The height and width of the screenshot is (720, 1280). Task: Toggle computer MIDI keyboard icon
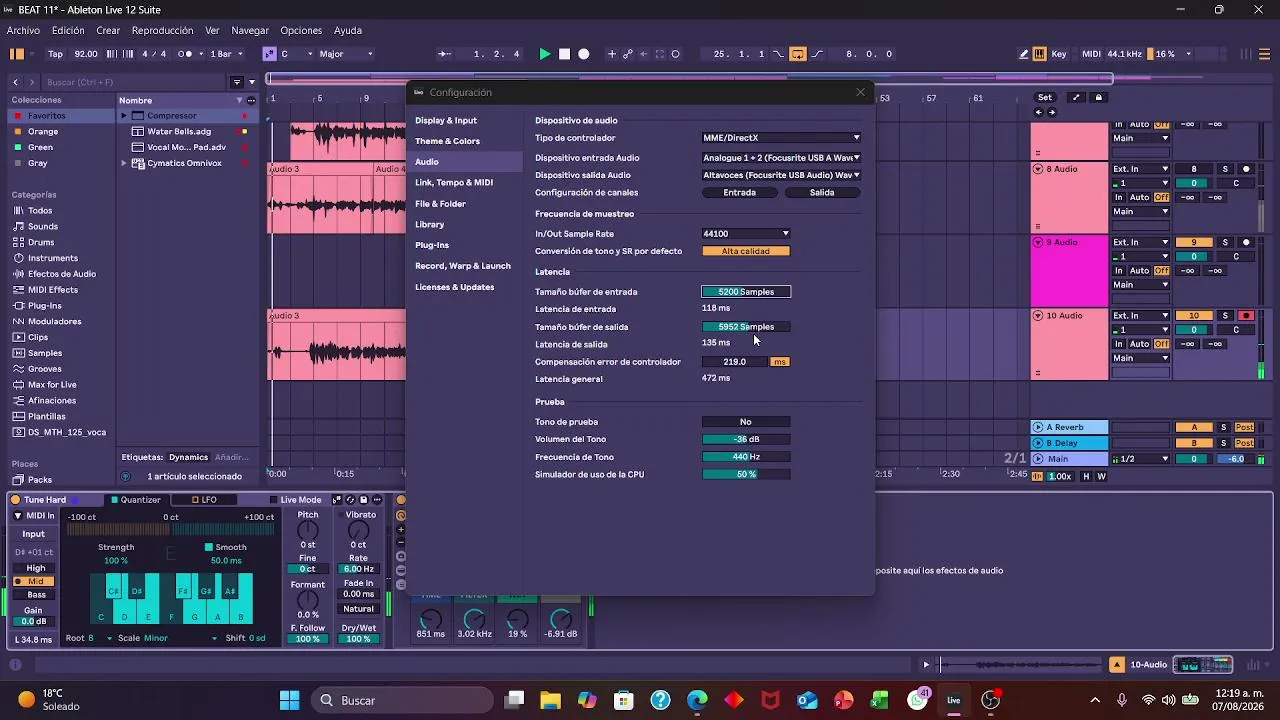pos(1040,54)
